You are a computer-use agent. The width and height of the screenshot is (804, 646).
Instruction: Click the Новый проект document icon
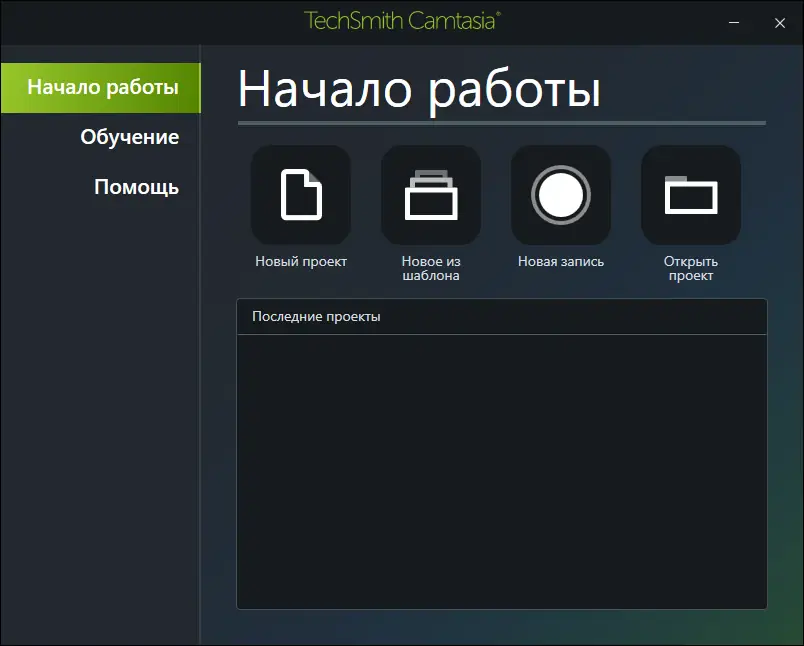(301, 195)
